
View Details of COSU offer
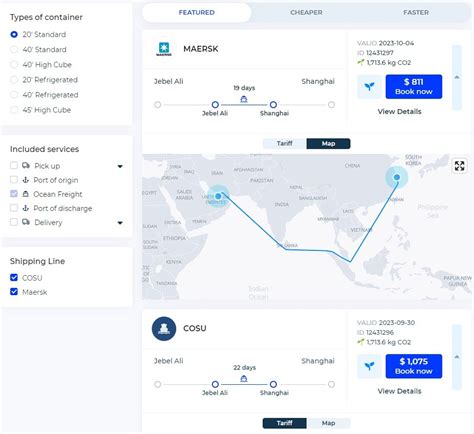coord(399,391)
